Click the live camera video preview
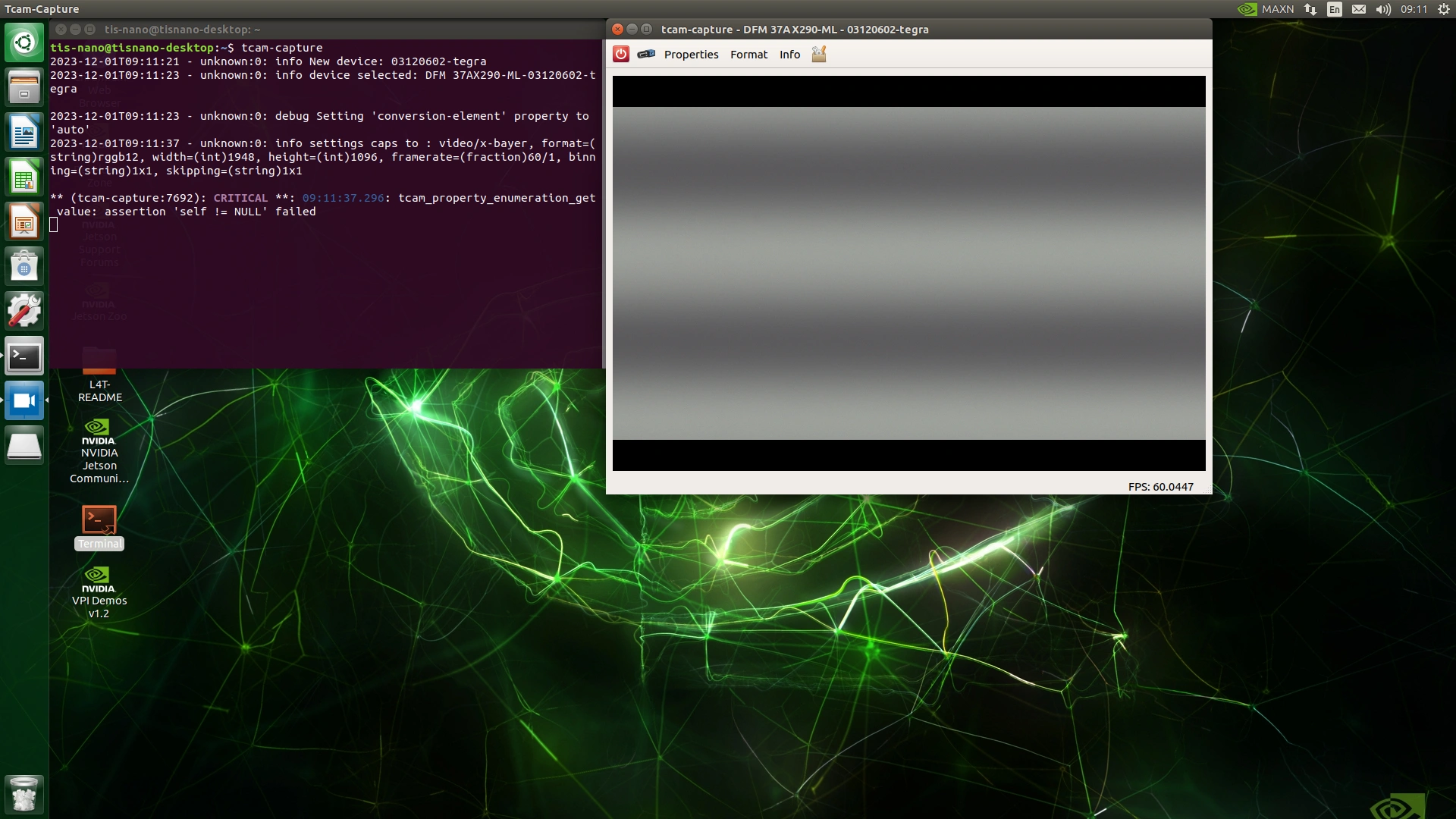 point(908,273)
